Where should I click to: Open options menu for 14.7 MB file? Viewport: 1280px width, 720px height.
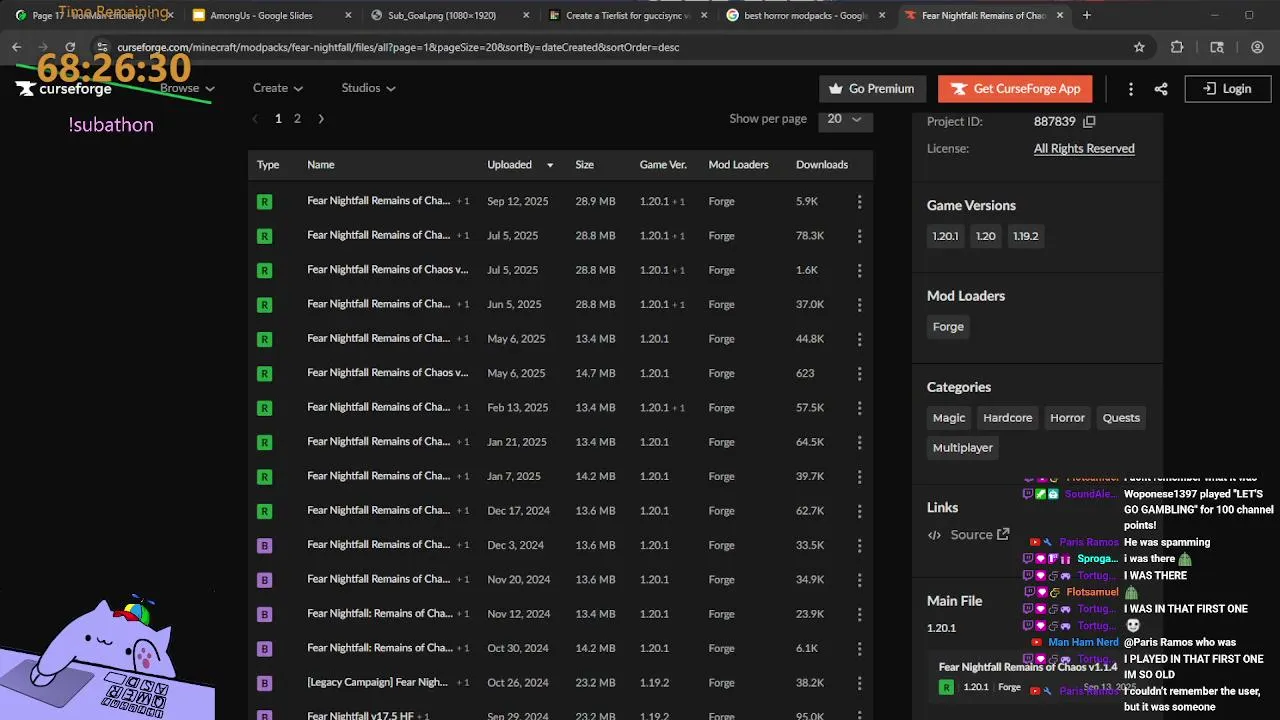click(859, 373)
